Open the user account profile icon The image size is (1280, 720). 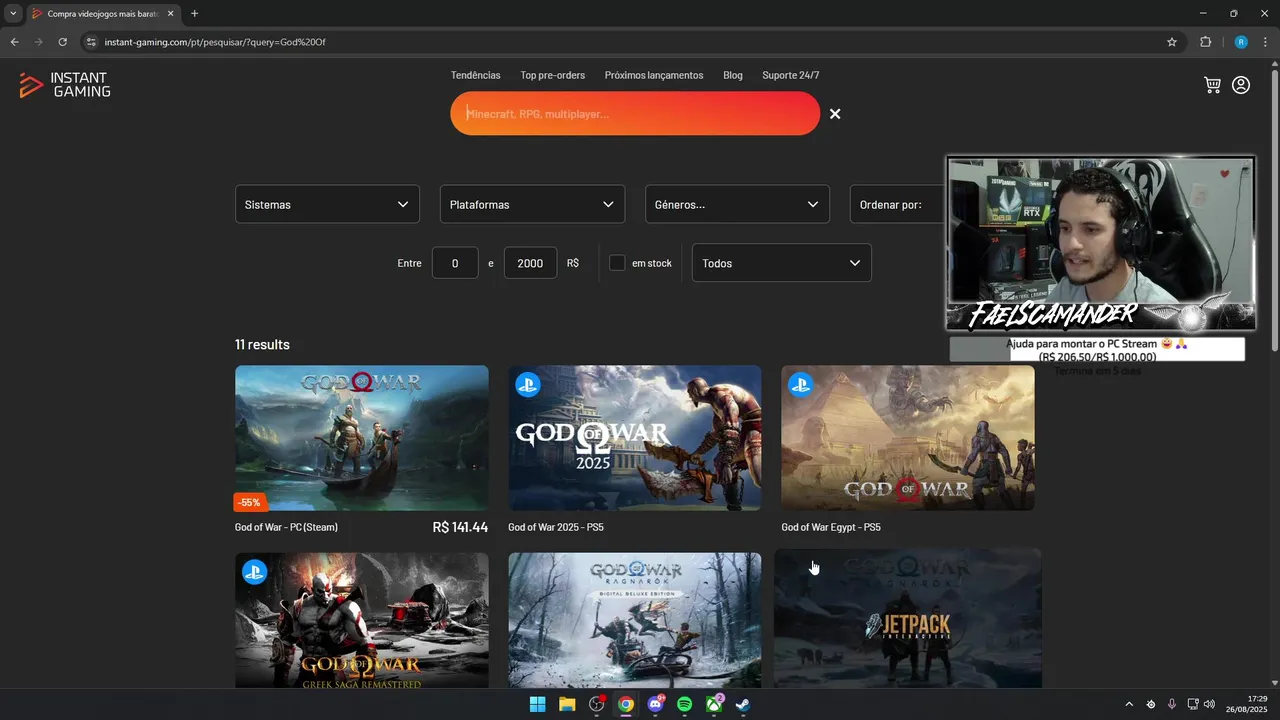coord(1241,85)
